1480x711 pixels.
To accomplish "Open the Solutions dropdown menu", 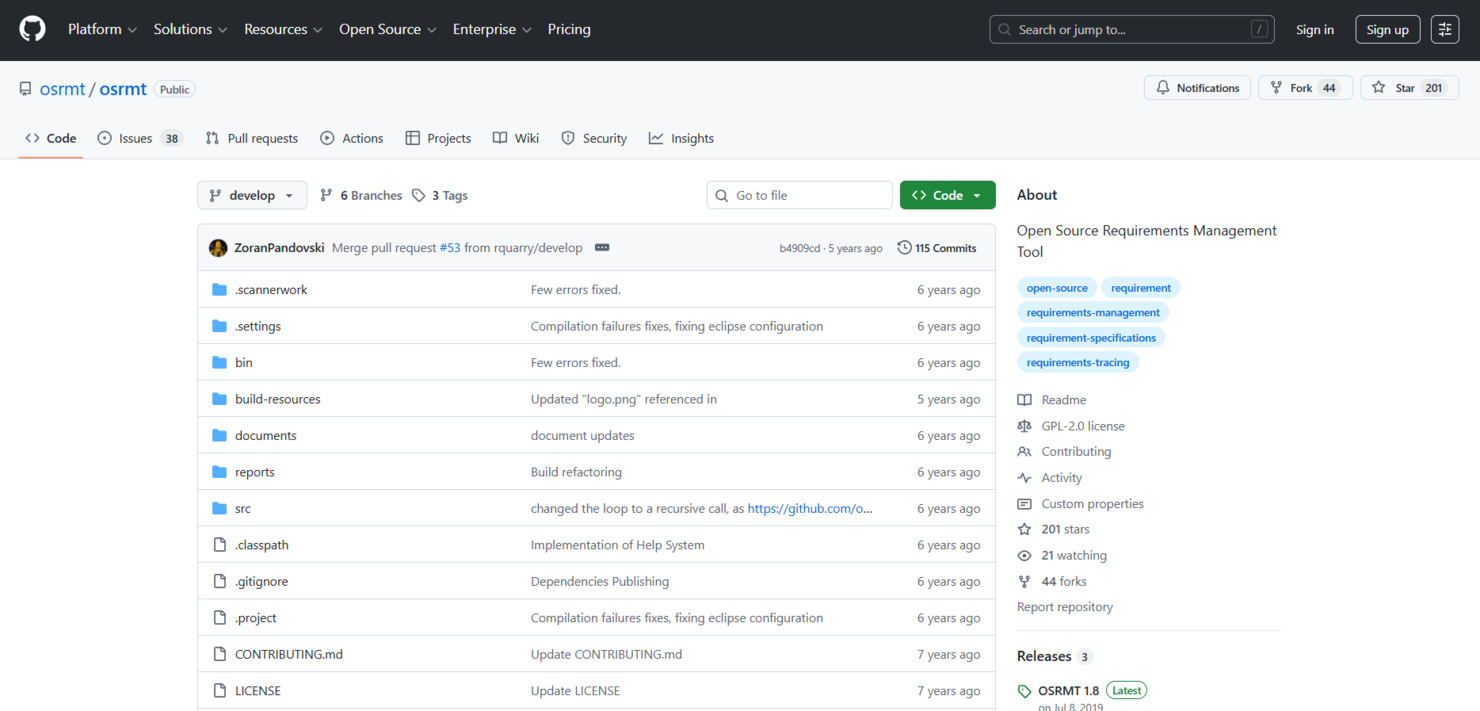I will click(x=190, y=30).
